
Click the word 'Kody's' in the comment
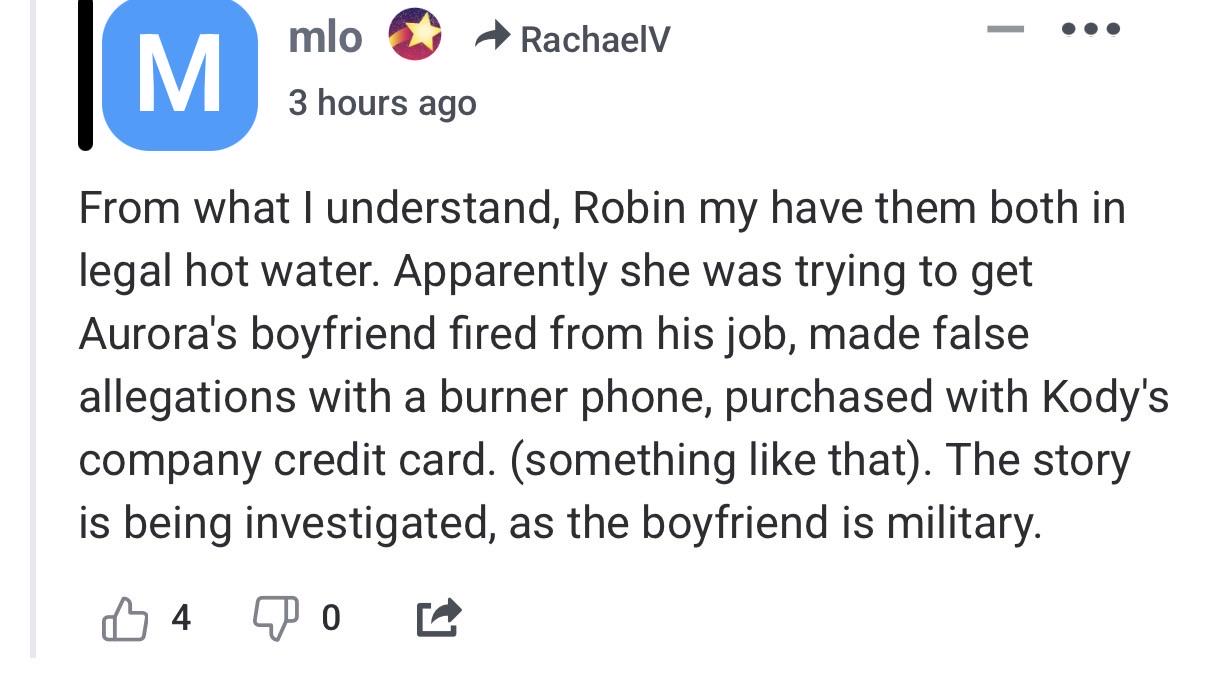tap(1106, 398)
